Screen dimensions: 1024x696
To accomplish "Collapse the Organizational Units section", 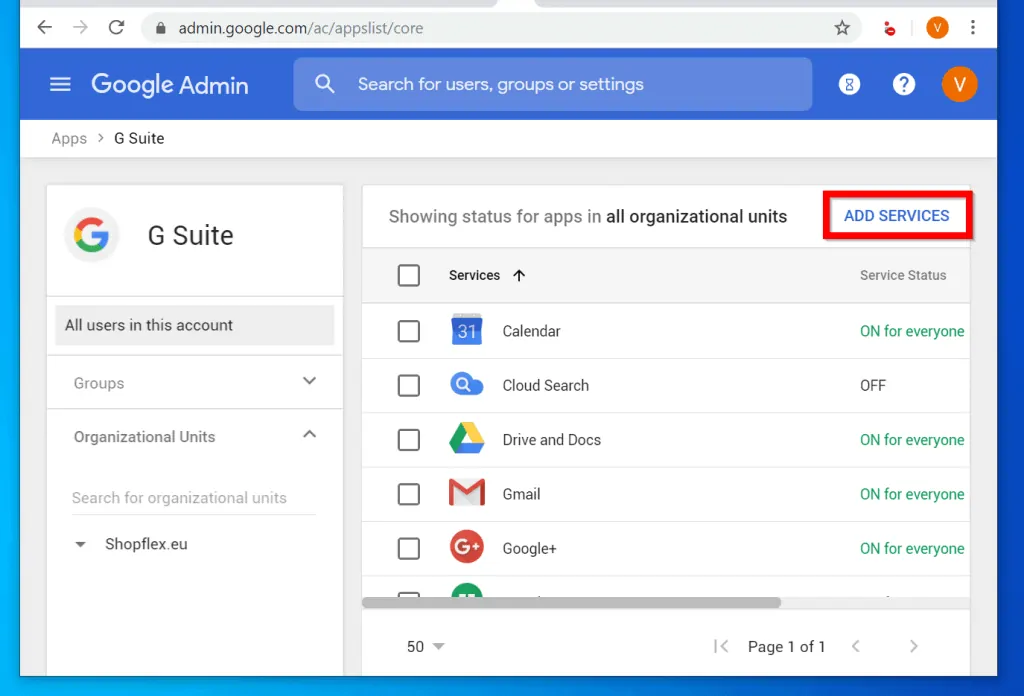I will [309, 435].
